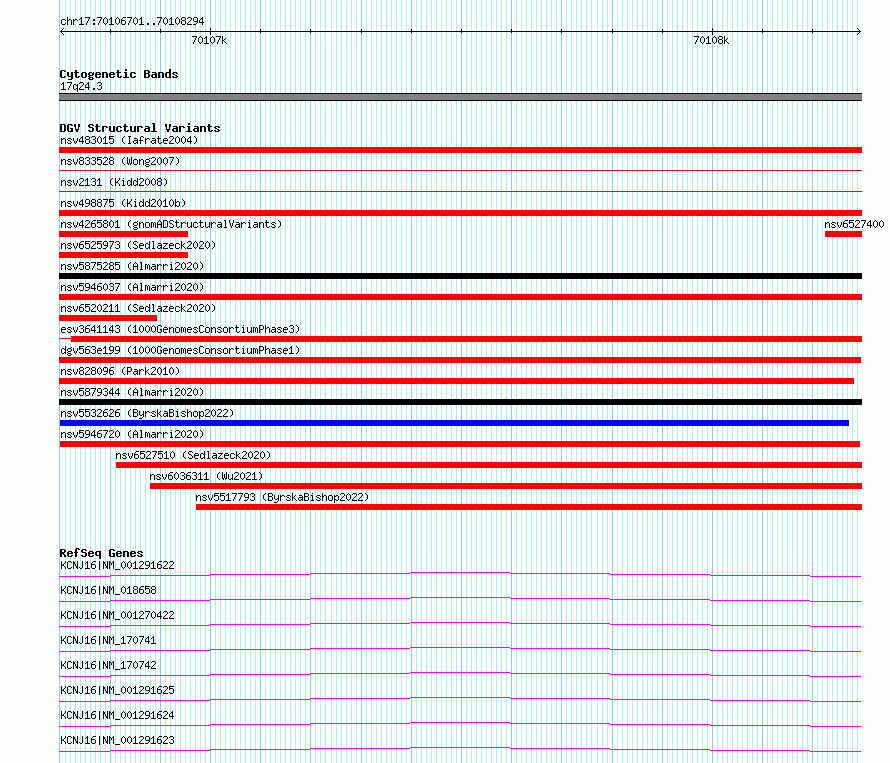
Task: Click the short nsv6520211 (Sedlazeck2020) bar
Action: tap(108, 318)
